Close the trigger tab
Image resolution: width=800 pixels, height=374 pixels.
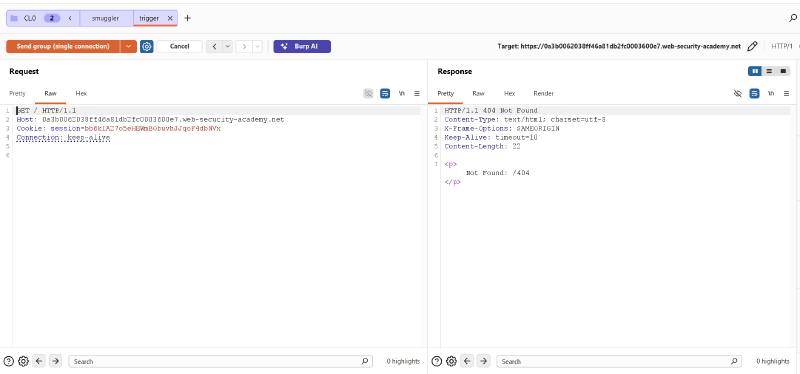click(x=170, y=18)
